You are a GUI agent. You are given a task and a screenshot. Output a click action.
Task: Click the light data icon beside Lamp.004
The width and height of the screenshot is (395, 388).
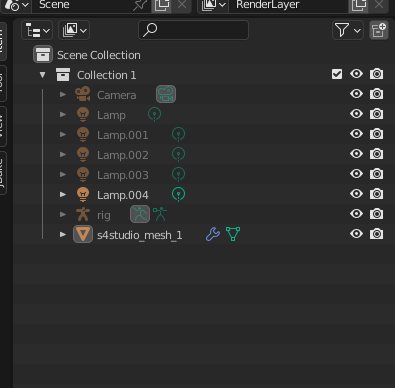tap(178, 194)
